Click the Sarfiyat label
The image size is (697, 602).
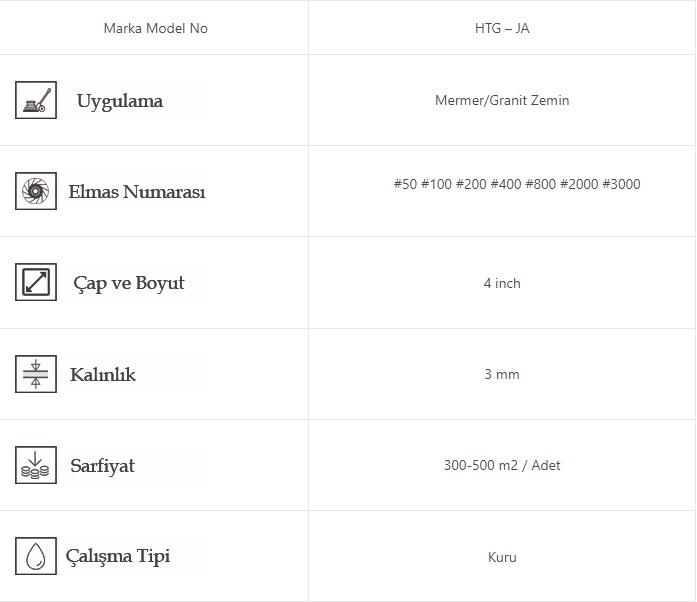pyautogui.click(x=102, y=466)
